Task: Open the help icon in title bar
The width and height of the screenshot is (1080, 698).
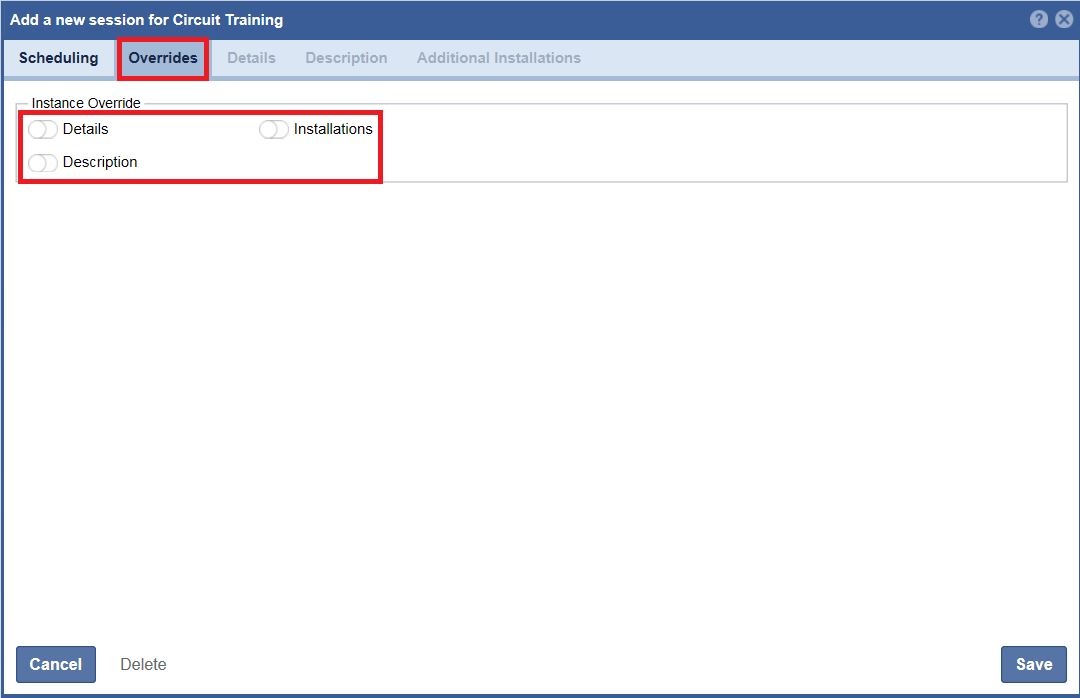Action: (x=1040, y=19)
